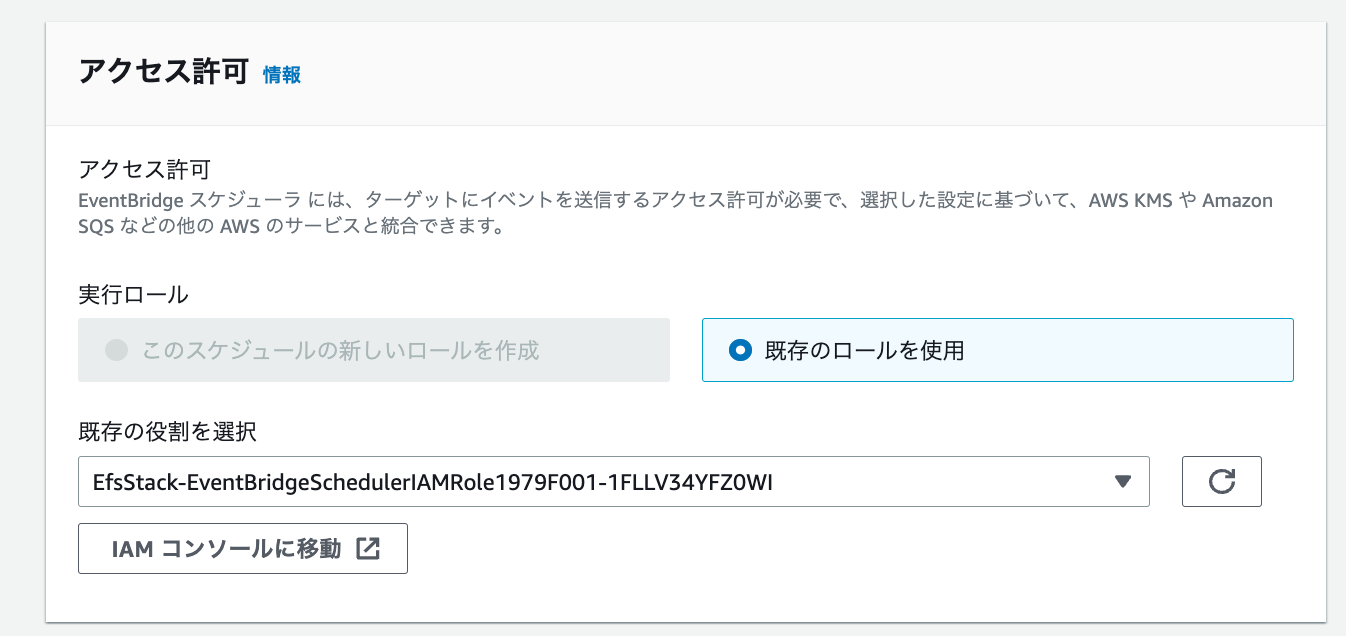Navigate to IAM console via button
The image size is (1346, 636).
[242, 548]
